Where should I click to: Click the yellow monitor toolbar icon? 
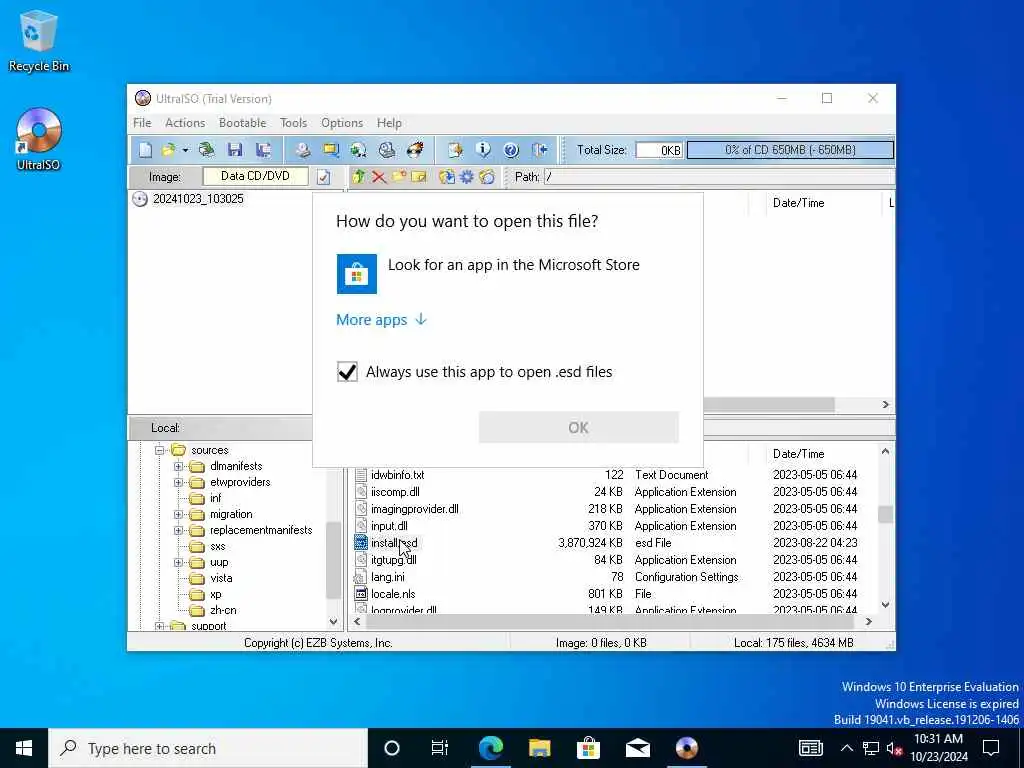331,150
